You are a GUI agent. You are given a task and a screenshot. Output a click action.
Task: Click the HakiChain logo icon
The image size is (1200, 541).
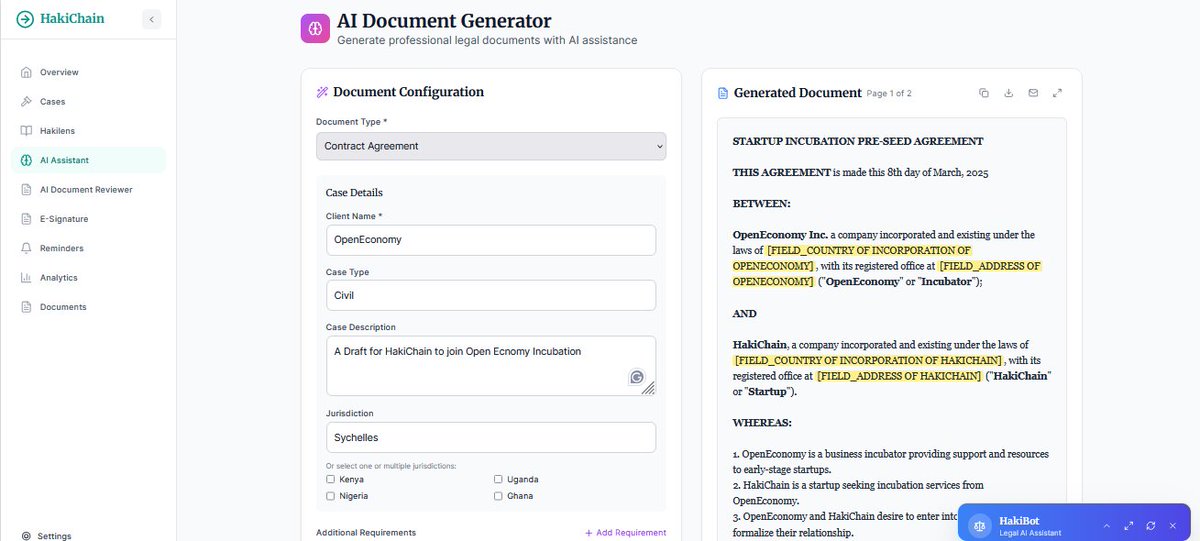[25, 19]
